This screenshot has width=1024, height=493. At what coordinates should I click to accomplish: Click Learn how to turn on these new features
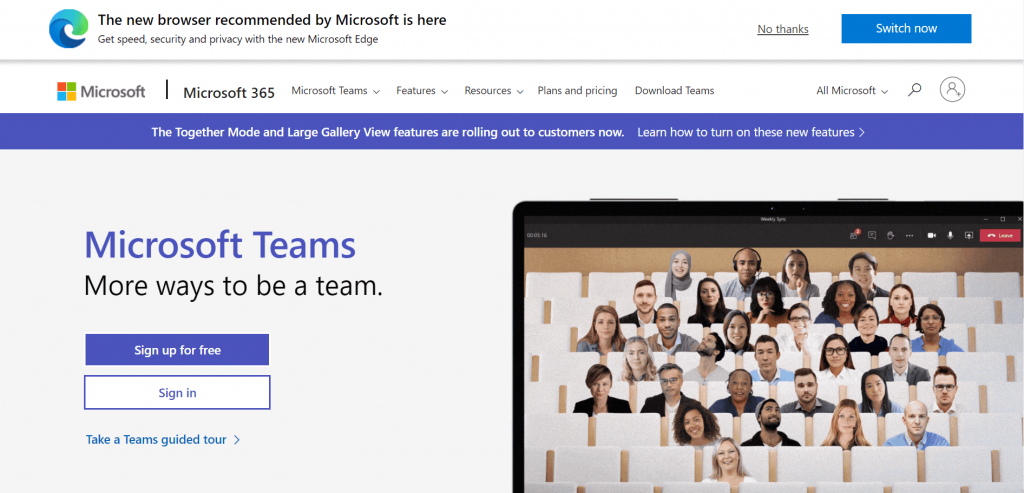click(x=751, y=132)
